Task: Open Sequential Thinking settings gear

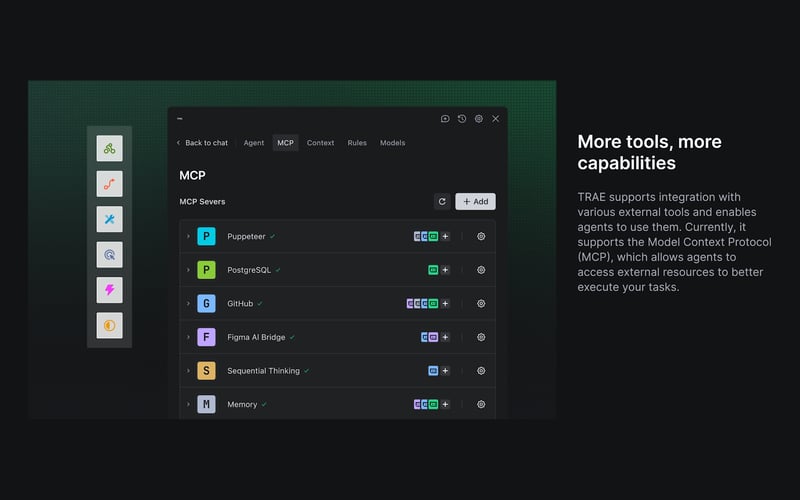Action: 481,371
